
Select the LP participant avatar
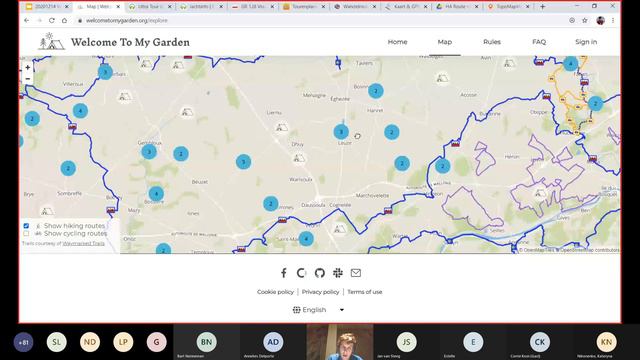(x=123, y=342)
